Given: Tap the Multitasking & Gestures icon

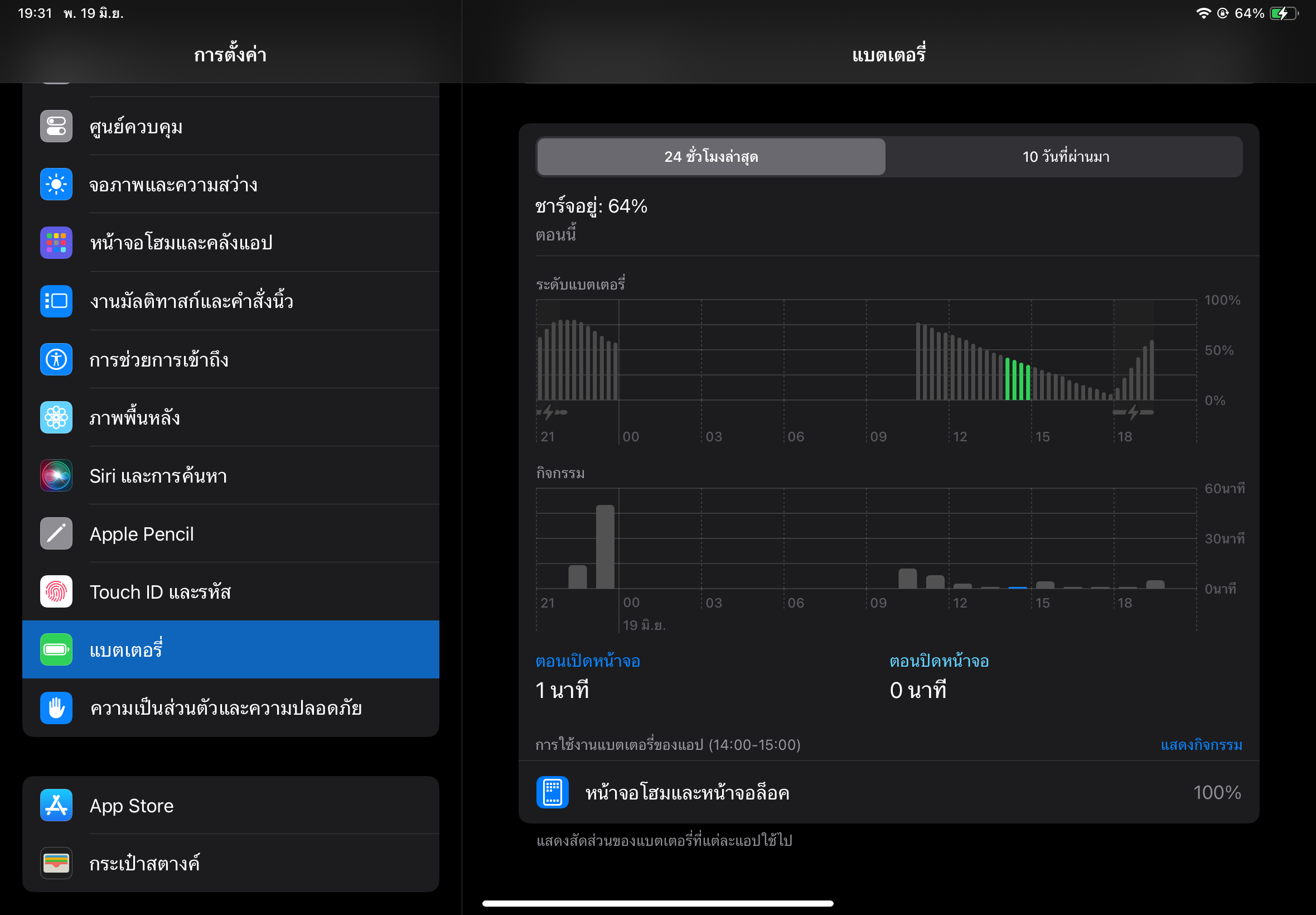Looking at the screenshot, I should tap(56, 301).
